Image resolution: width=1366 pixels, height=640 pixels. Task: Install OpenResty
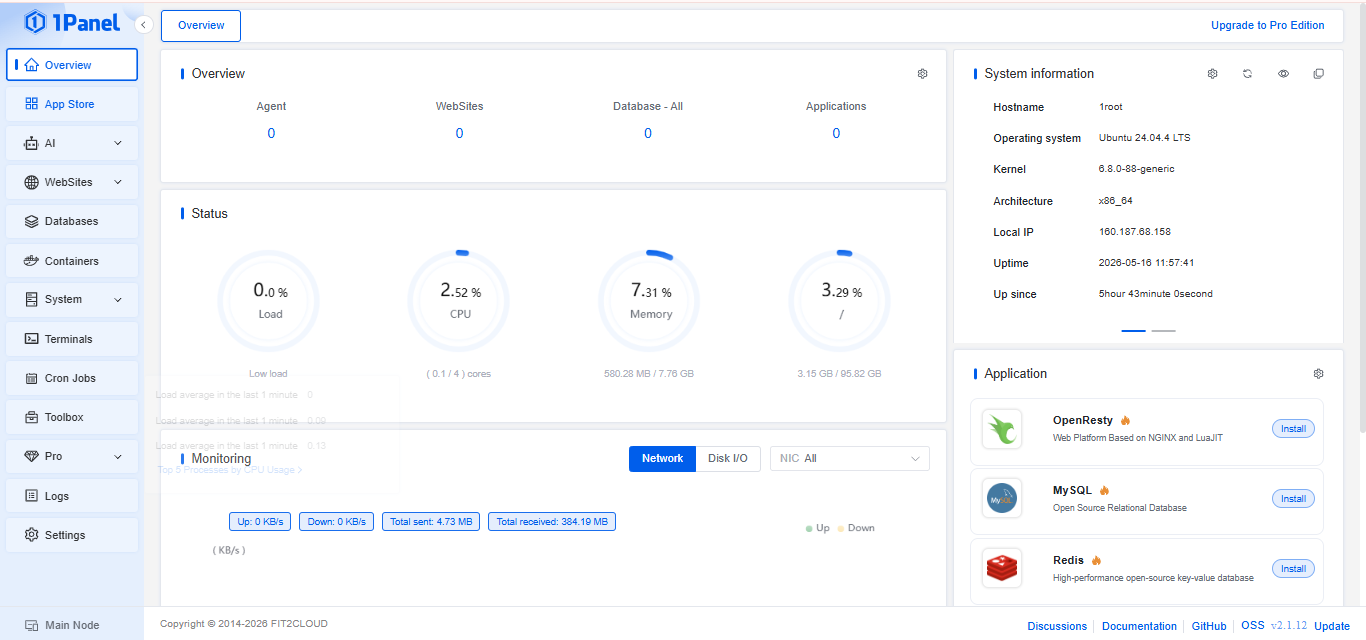(x=1294, y=428)
